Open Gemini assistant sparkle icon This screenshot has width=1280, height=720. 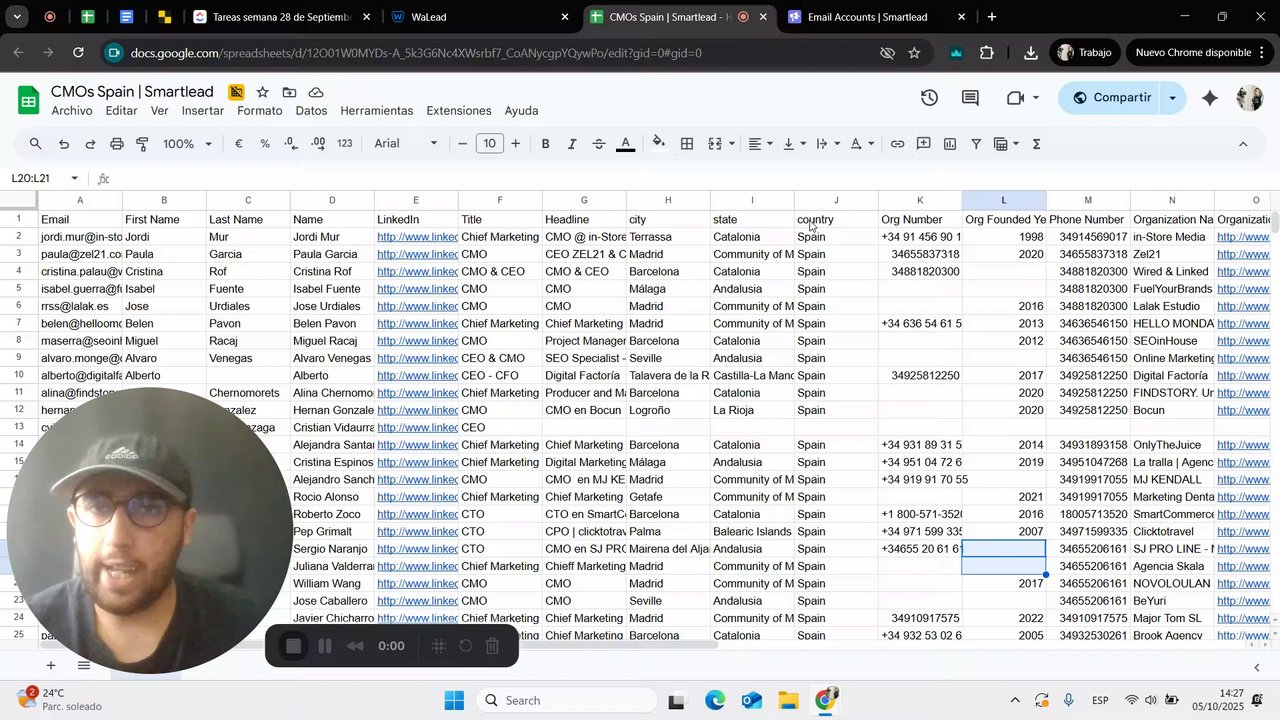pos(1210,98)
